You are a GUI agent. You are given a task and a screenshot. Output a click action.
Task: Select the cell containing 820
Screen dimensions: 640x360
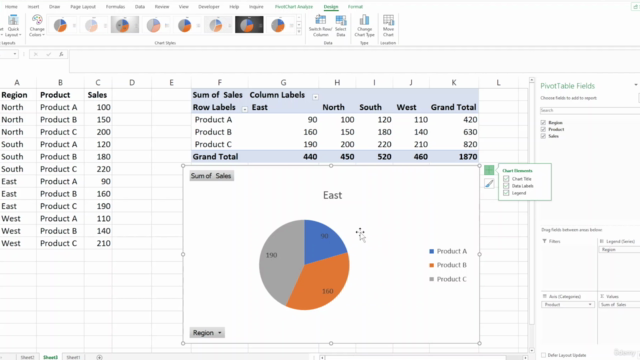[454, 144]
